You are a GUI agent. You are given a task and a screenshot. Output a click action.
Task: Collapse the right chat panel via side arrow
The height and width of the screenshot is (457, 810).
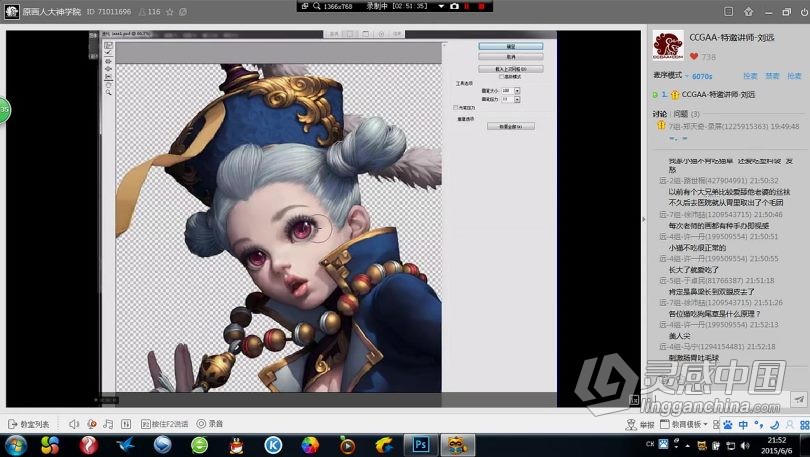(644, 219)
